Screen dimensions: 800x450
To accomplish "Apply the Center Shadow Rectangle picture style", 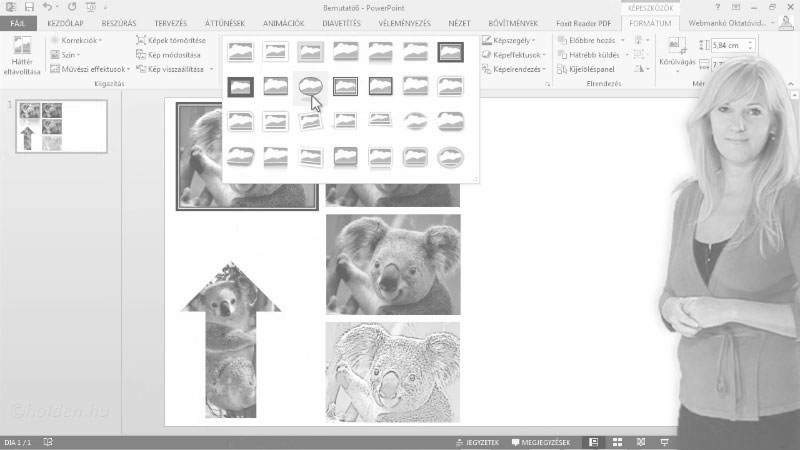I will point(415,86).
